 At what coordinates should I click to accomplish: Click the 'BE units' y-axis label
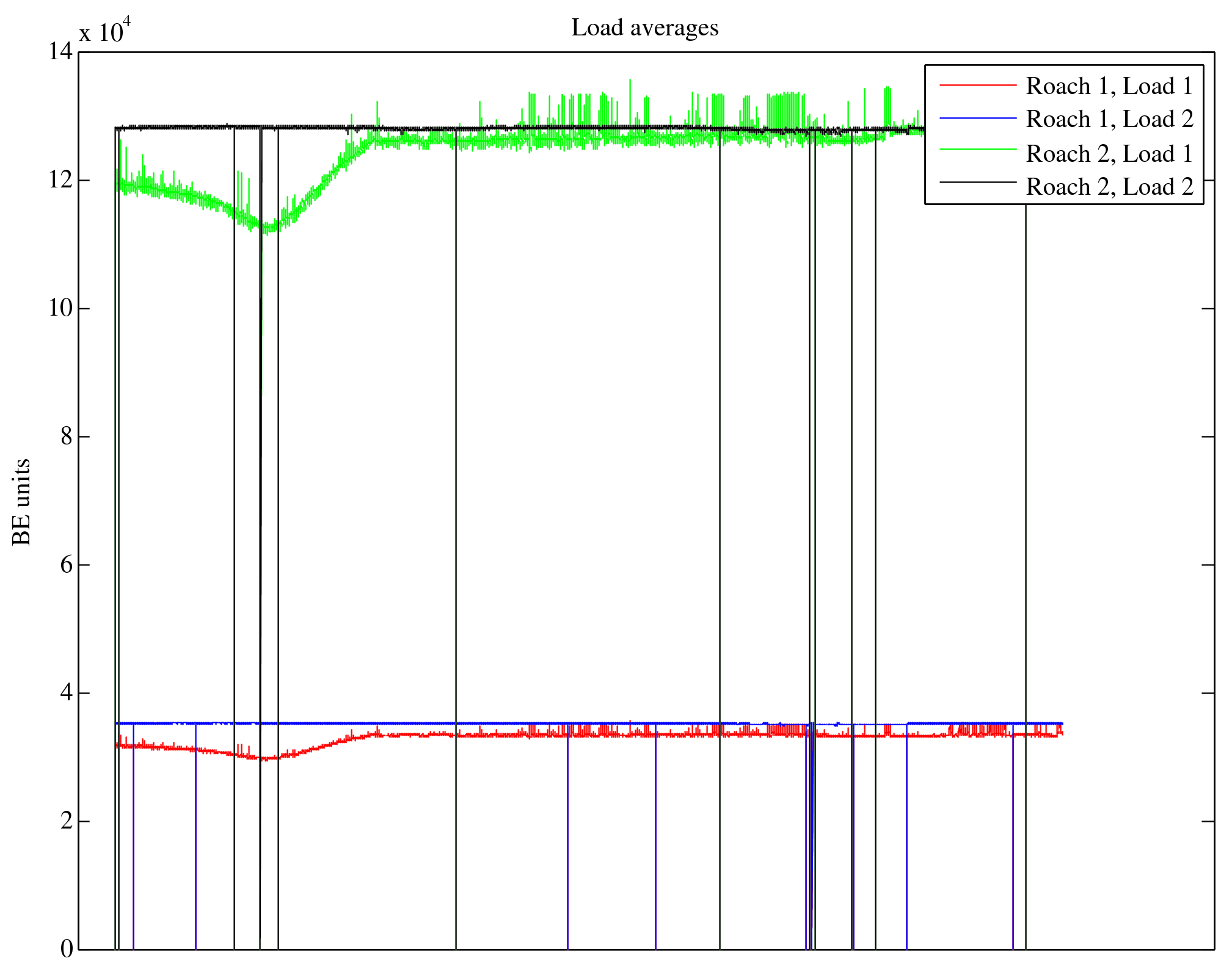(22, 502)
